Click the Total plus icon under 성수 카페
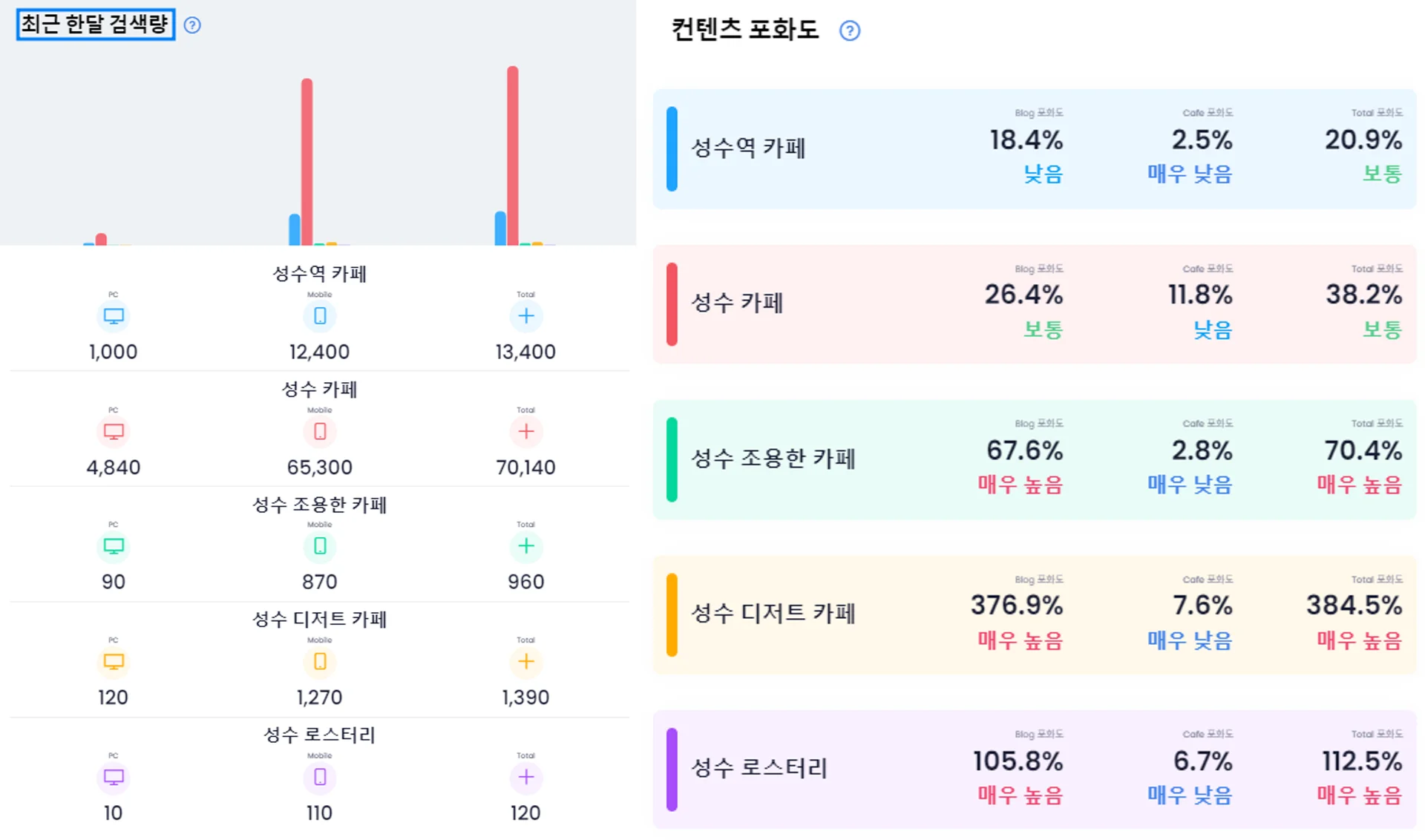Image resolution: width=1425 pixels, height=840 pixels. 526,431
